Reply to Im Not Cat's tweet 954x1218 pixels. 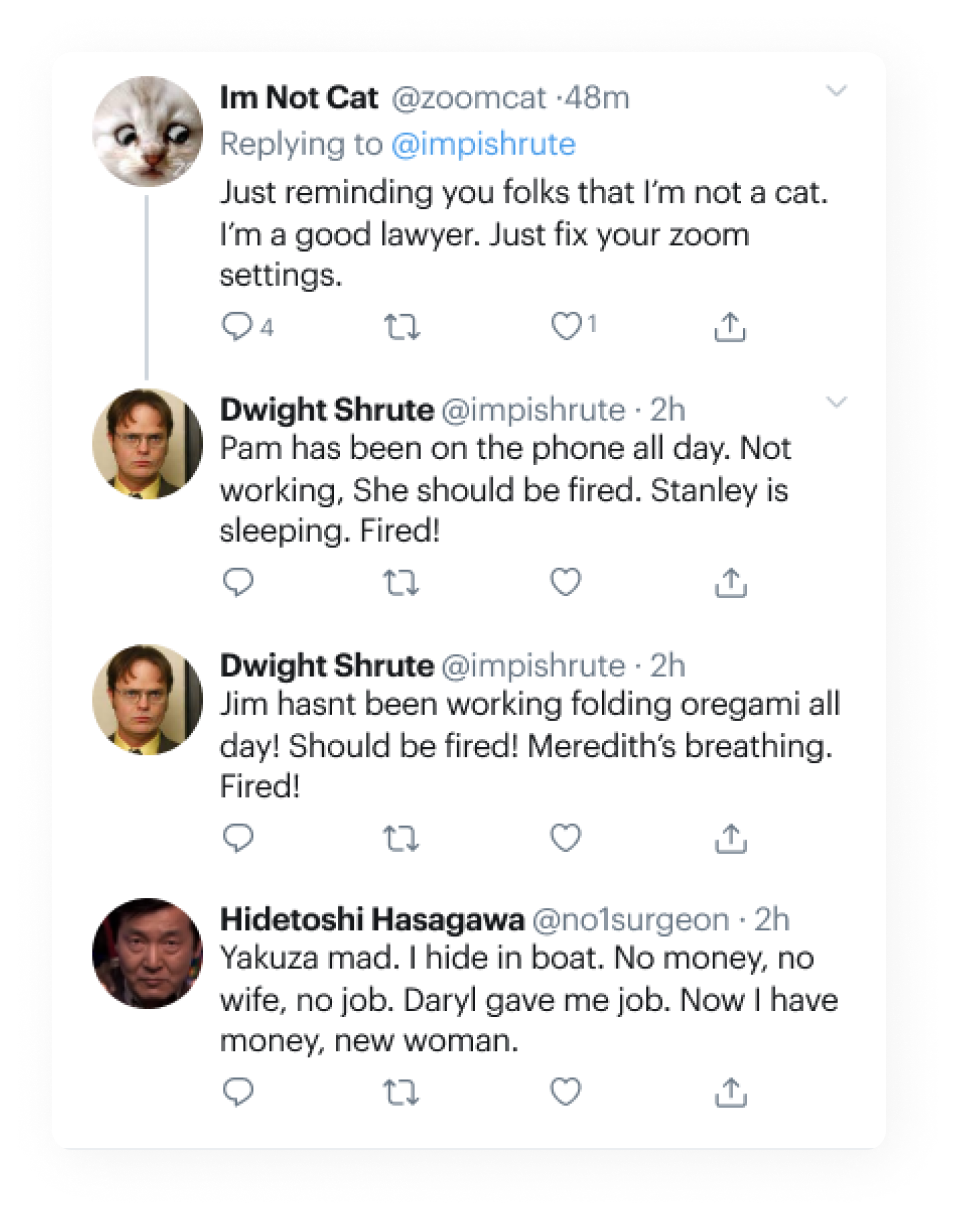coord(237,327)
